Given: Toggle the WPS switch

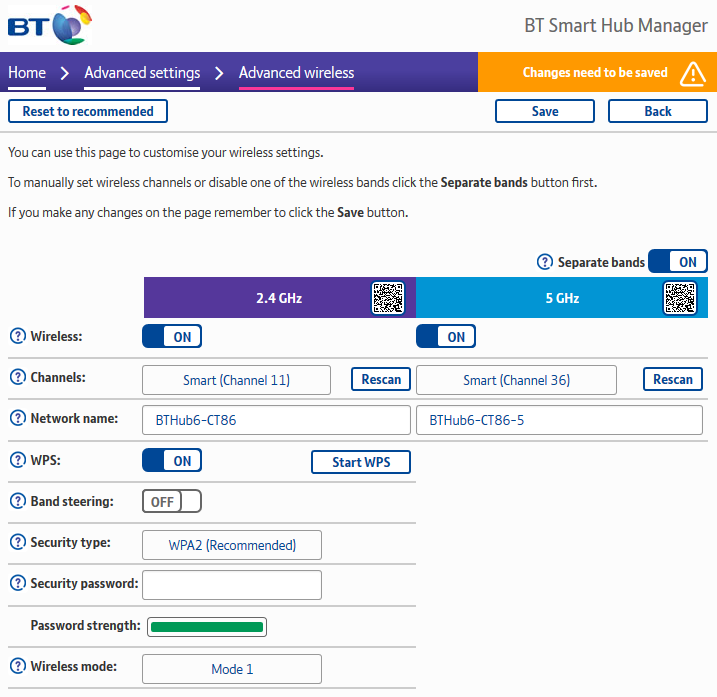Looking at the screenshot, I should [x=172, y=460].
